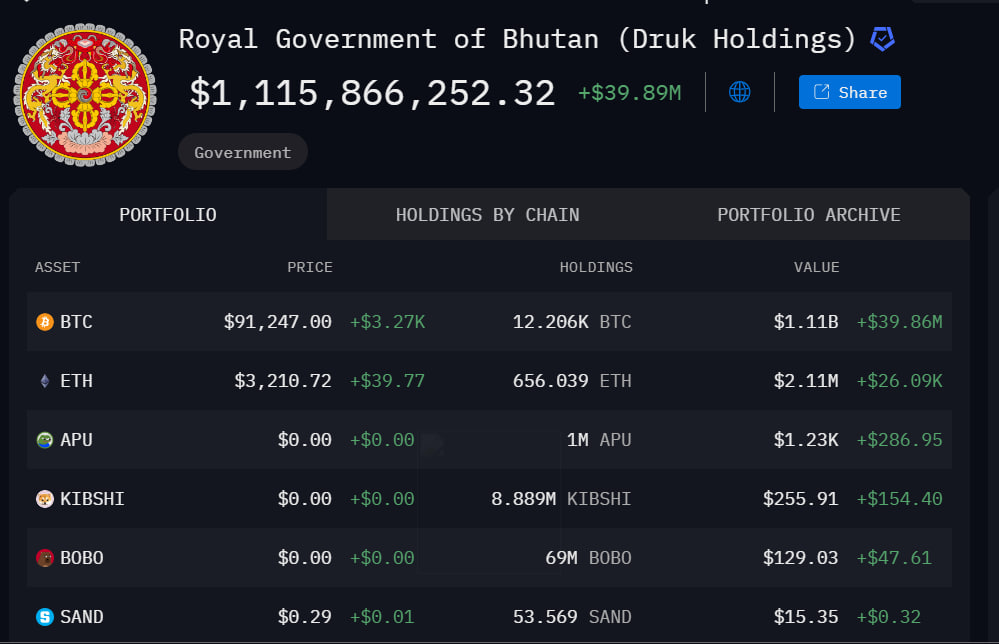The image size is (999, 644).
Task: Sort by the Holdings column header
Action: tap(596, 267)
